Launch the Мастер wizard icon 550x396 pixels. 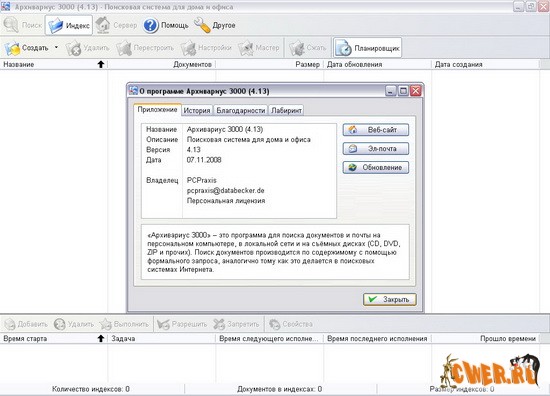(246, 48)
